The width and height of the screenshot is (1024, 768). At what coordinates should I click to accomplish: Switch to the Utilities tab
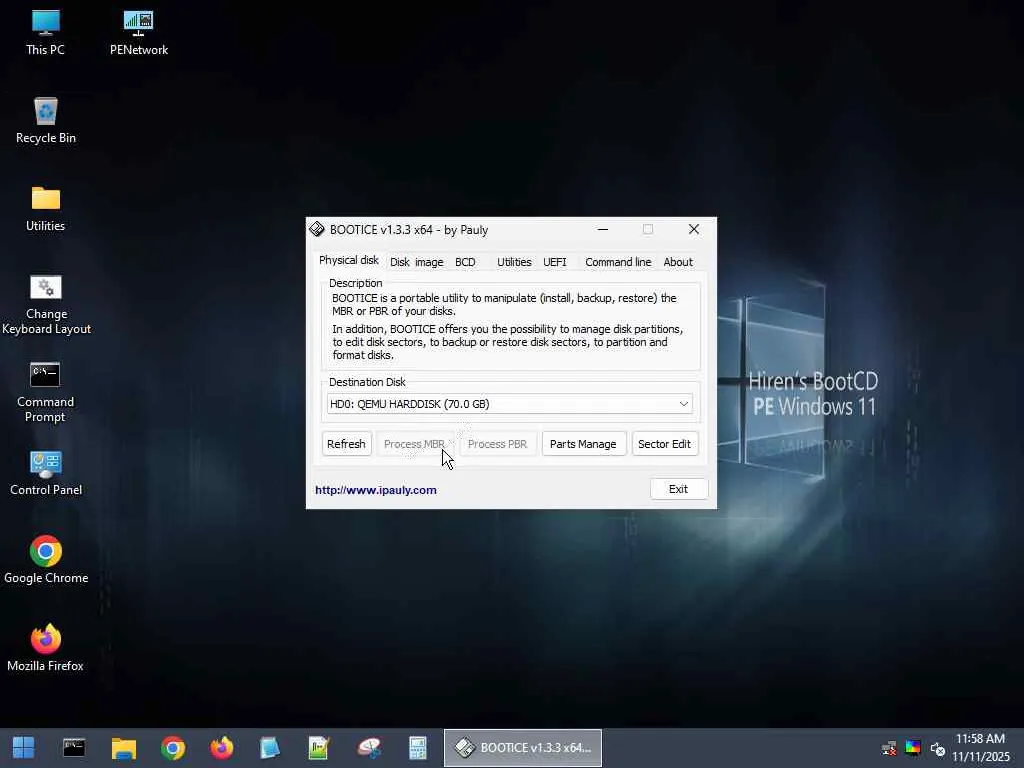[x=514, y=262]
